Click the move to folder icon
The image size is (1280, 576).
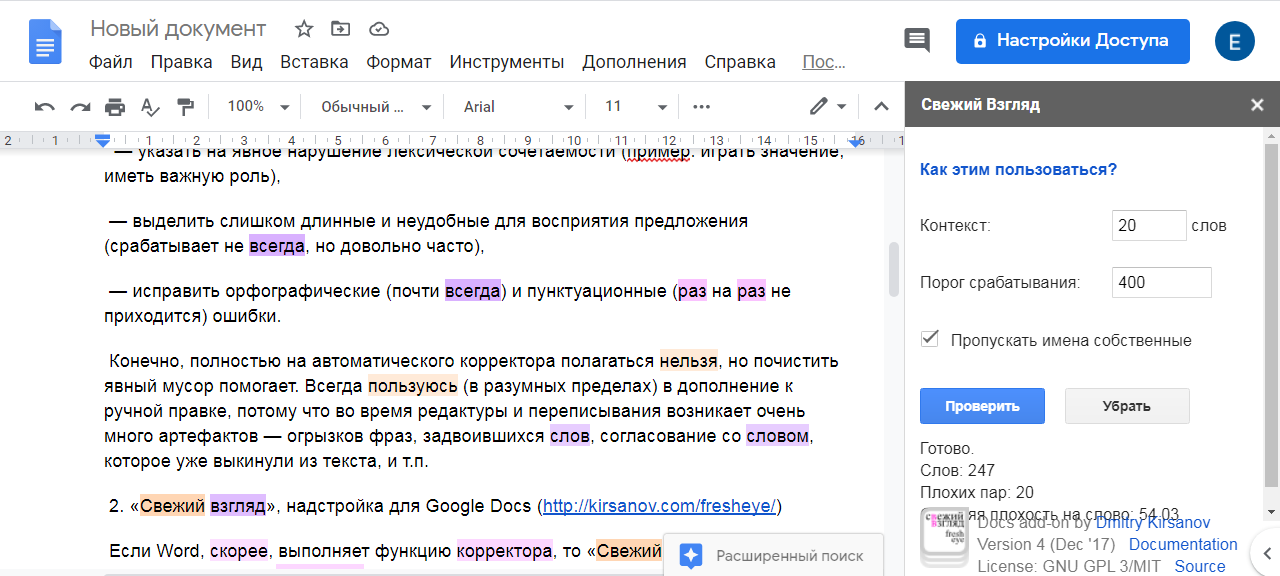click(341, 28)
